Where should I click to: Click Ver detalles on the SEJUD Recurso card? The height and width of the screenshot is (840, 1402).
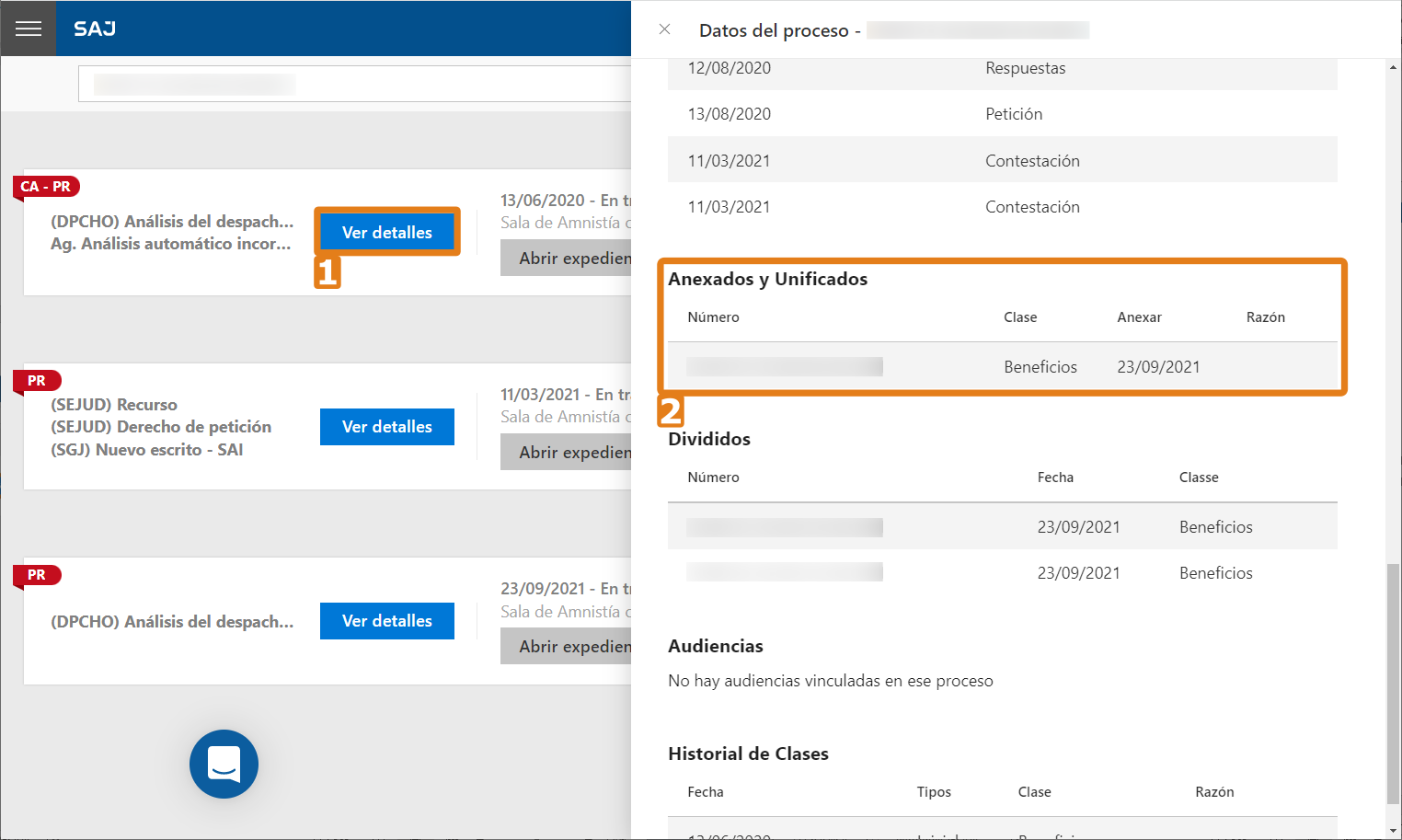[x=387, y=427]
